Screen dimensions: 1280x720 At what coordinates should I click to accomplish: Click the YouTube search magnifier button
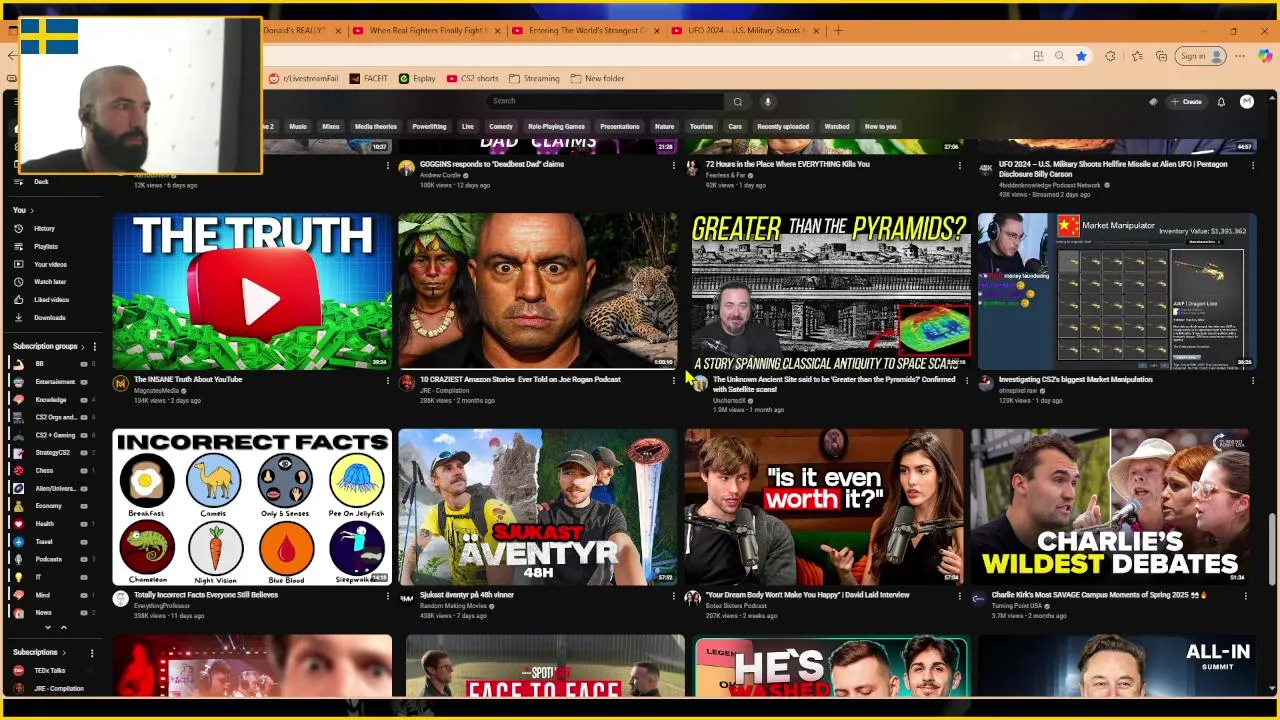738,101
